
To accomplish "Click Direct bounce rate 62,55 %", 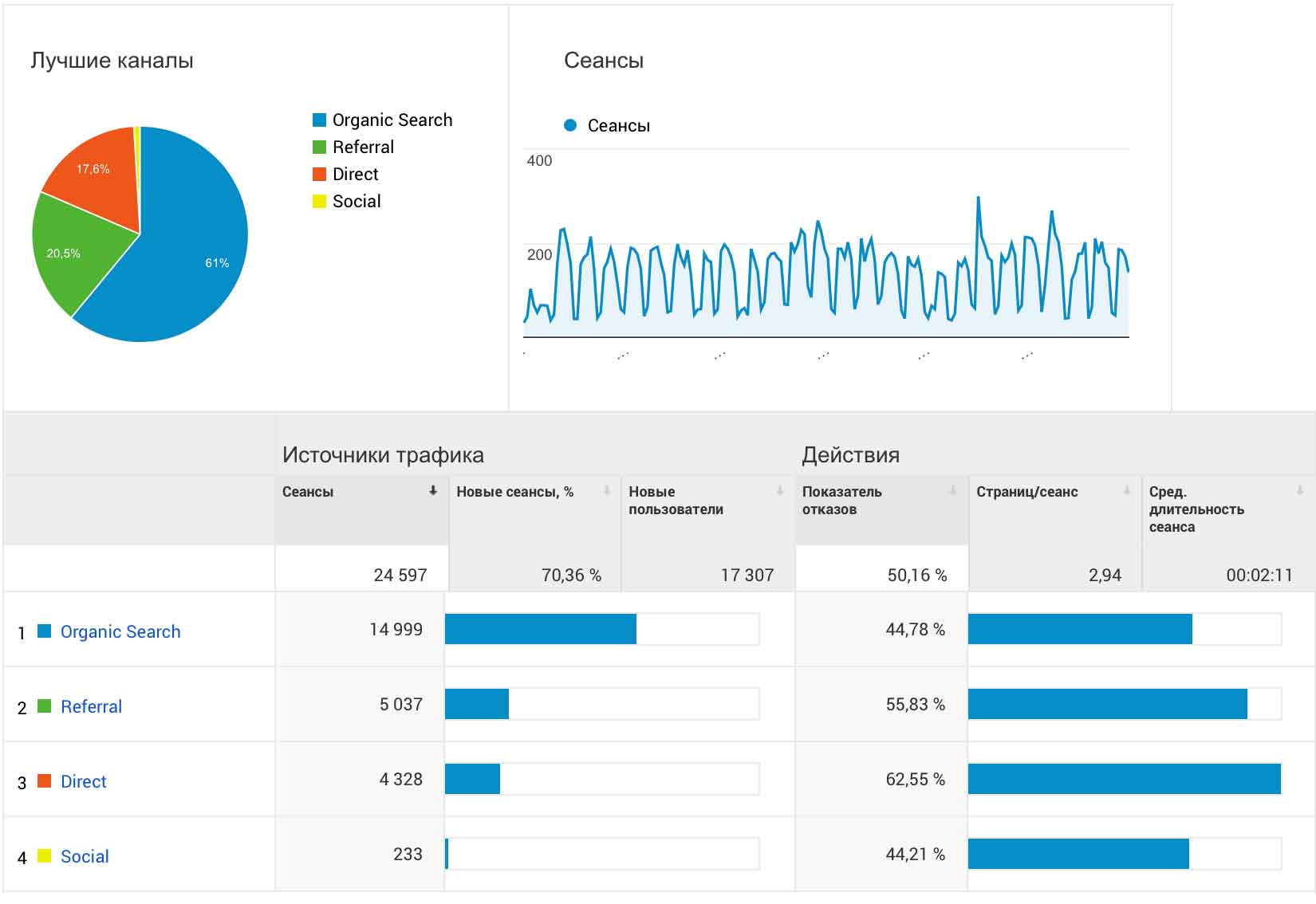I will point(916,780).
